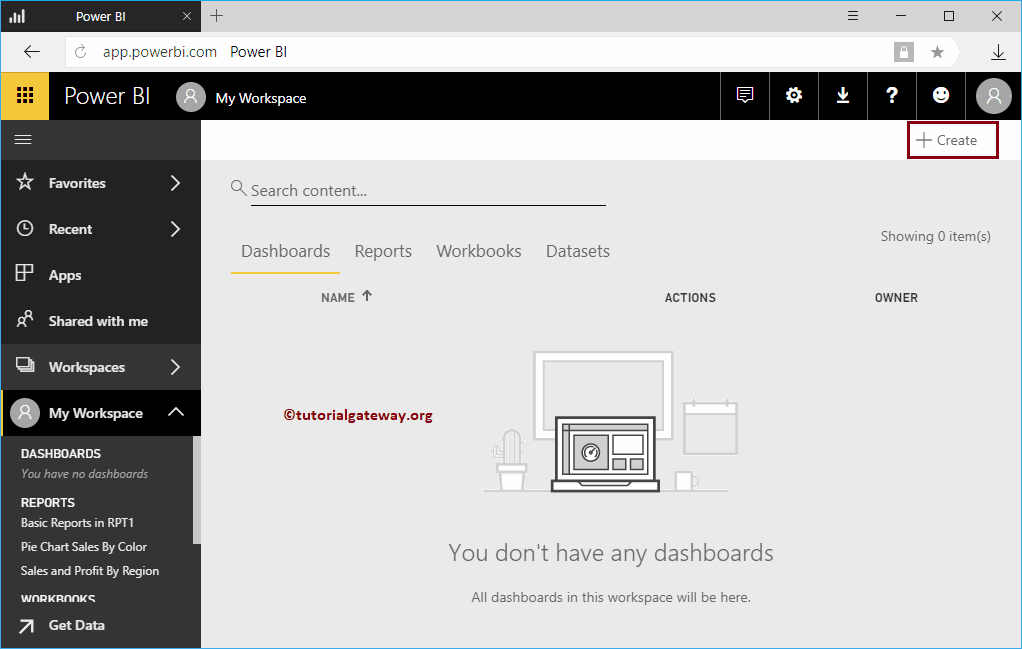
Task: Click the download arrow in Power BI header
Action: pos(843,95)
